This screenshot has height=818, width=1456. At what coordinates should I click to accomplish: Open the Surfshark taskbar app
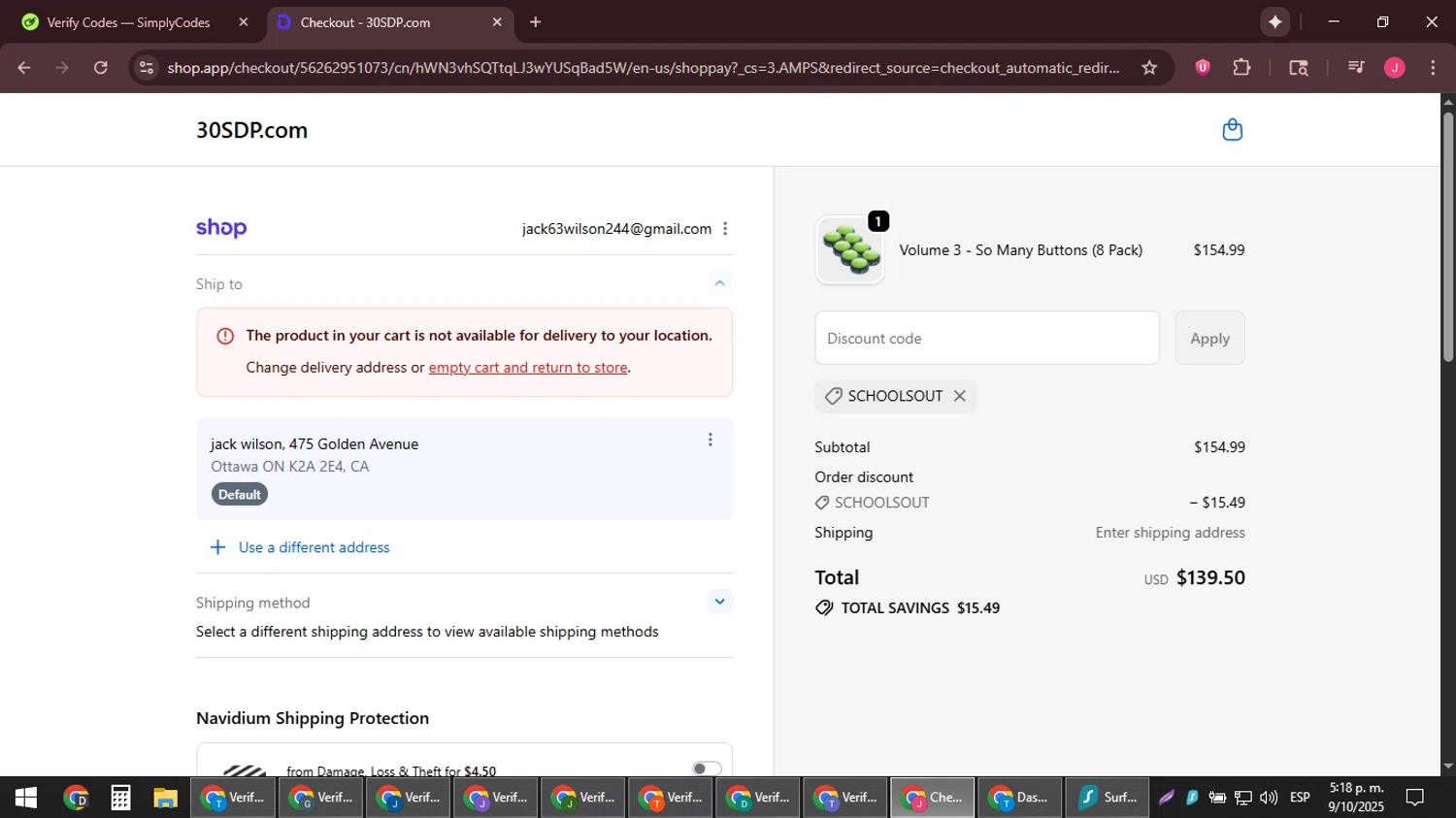pyautogui.click(x=1108, y=798)
